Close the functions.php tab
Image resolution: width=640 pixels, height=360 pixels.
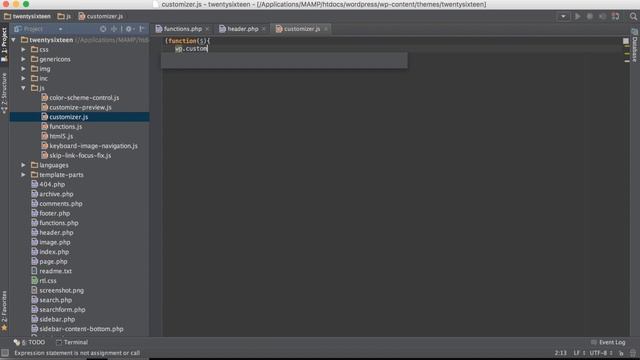207,29
